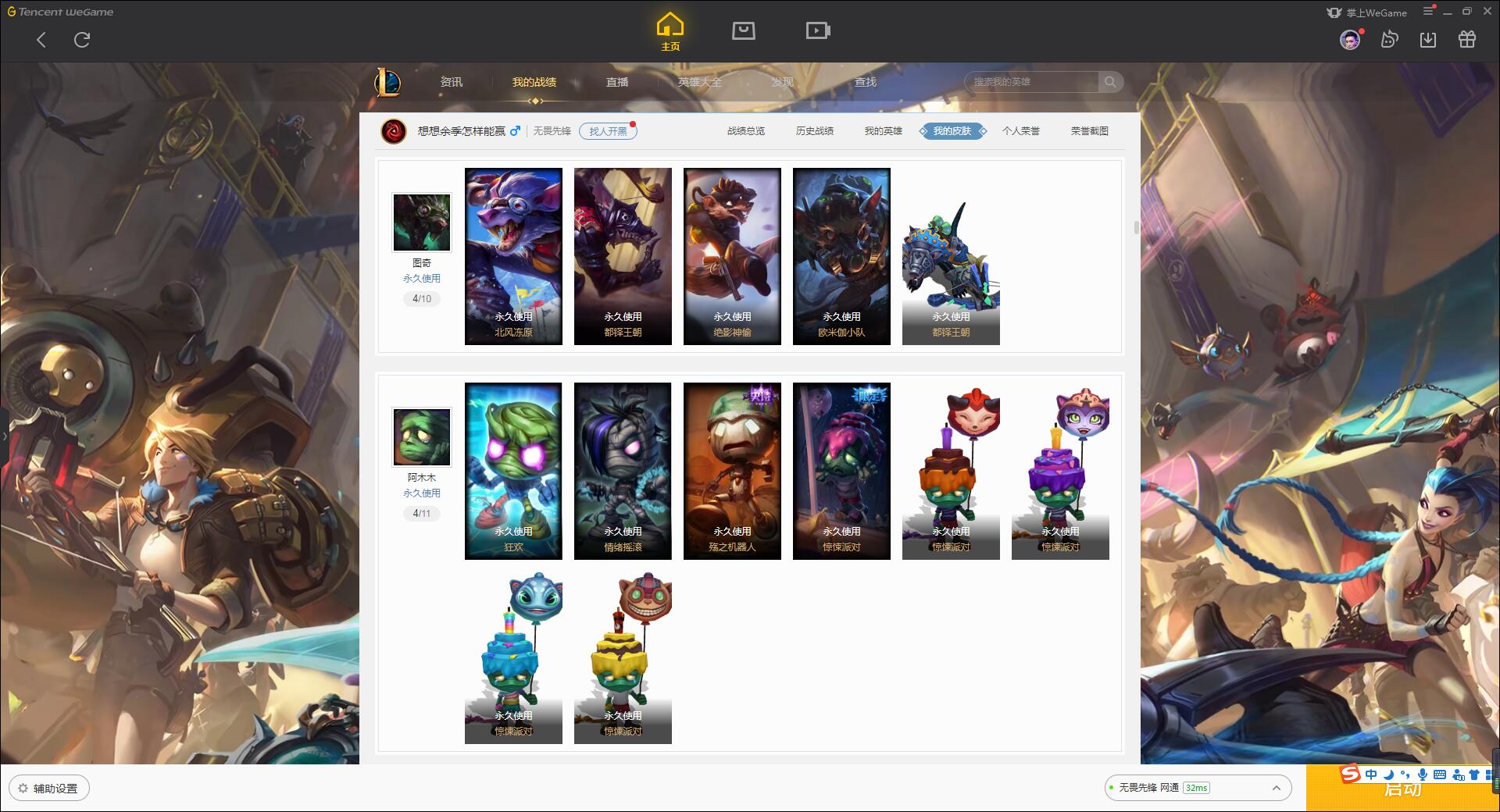This screenshot has width=1500, height=812.
Task: Open the 情绪摇滚 skin card
Action: coord(623,471)
